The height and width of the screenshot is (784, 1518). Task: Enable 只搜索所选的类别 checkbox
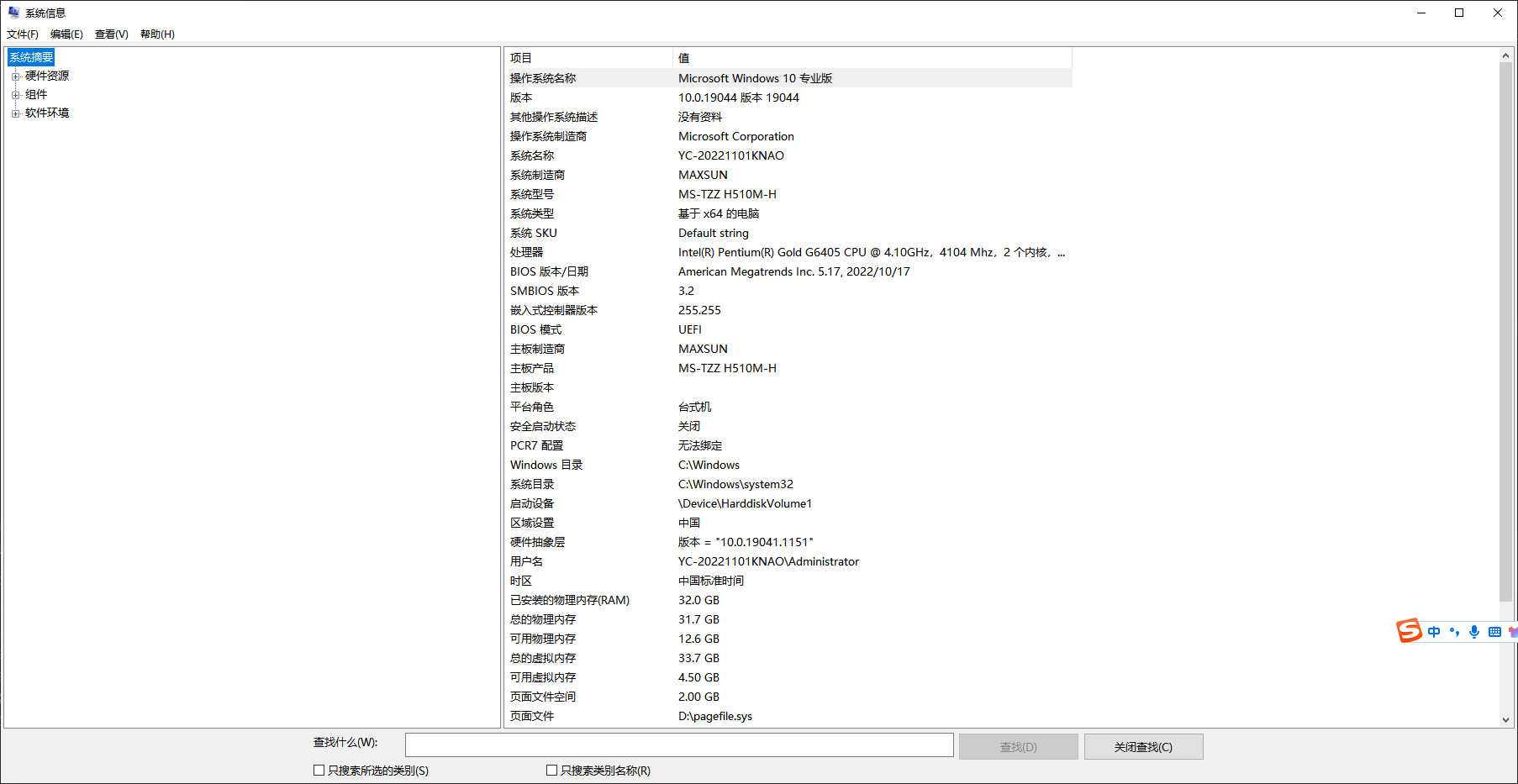click(319, 771)
